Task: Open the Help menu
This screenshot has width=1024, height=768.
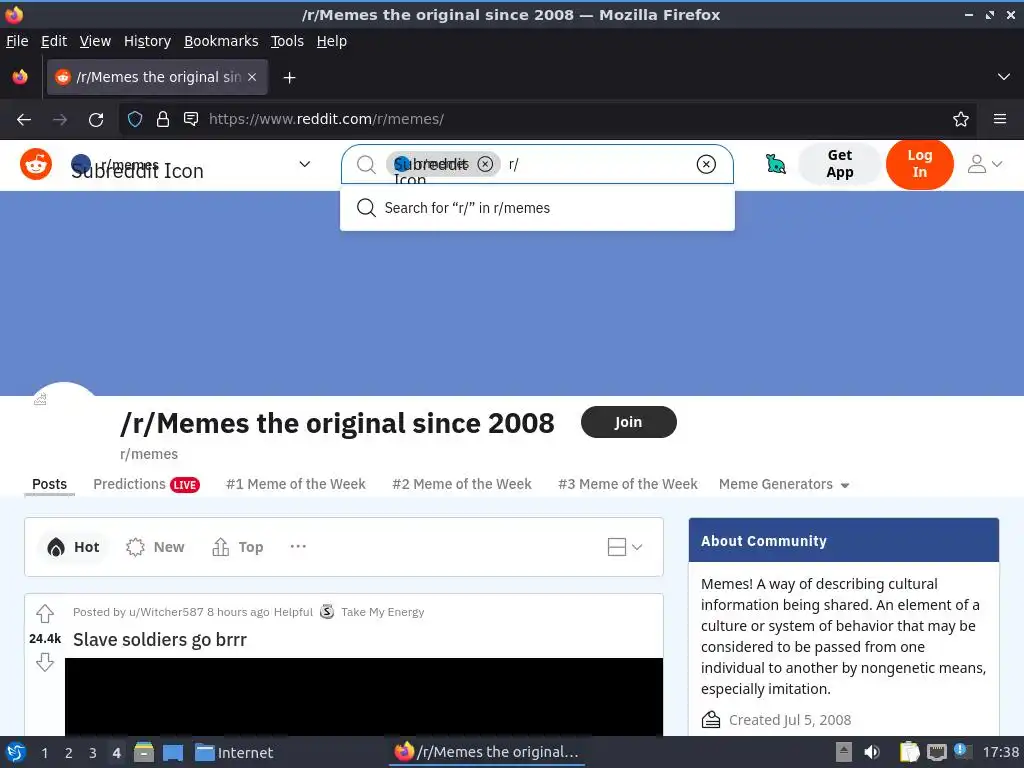Action: click(332, 41)
